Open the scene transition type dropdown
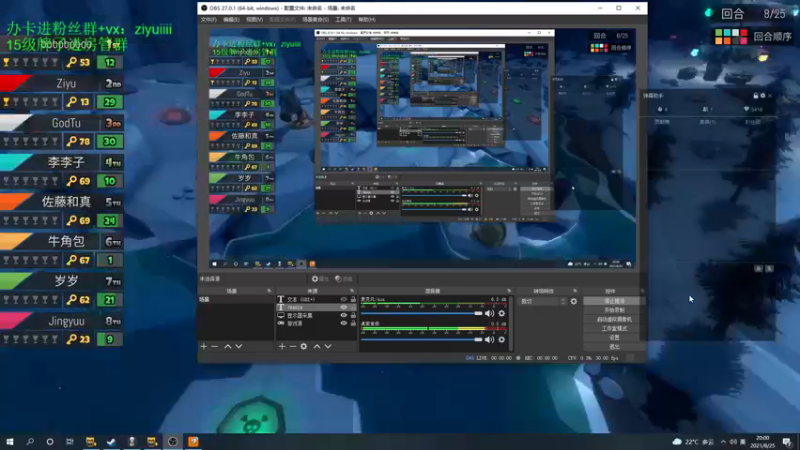800x450 pixels. (542, 302)
